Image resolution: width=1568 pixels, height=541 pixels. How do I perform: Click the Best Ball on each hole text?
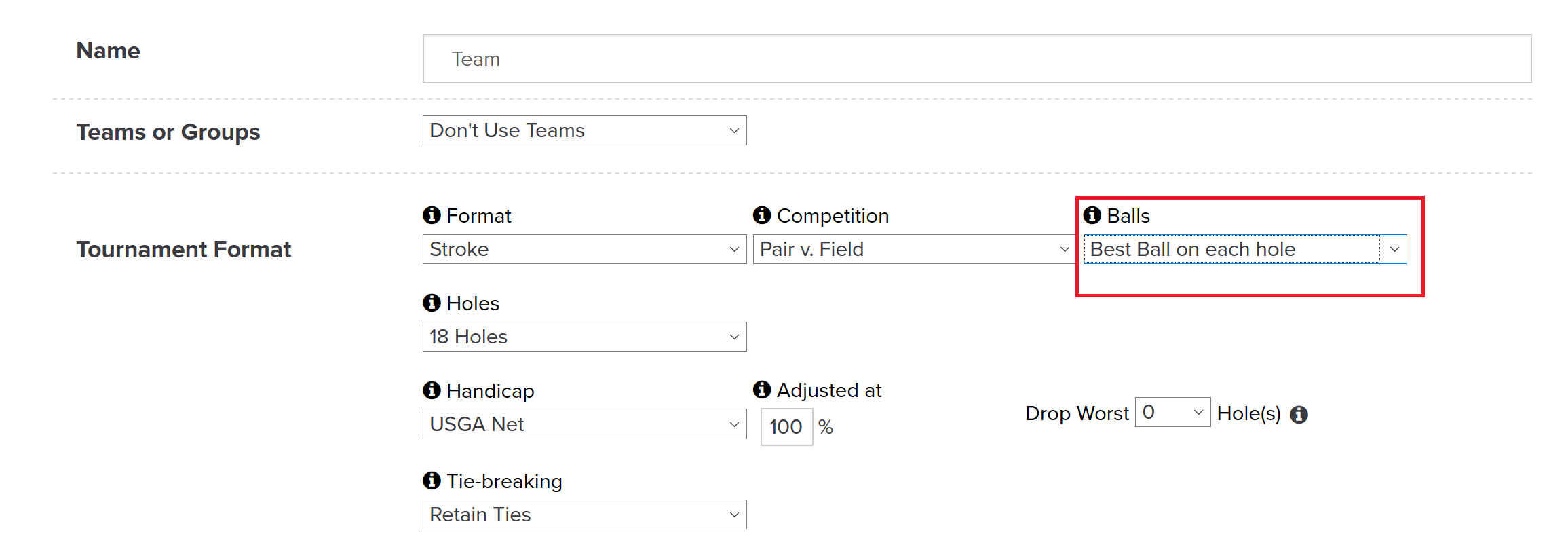(x=1193, y=249)
